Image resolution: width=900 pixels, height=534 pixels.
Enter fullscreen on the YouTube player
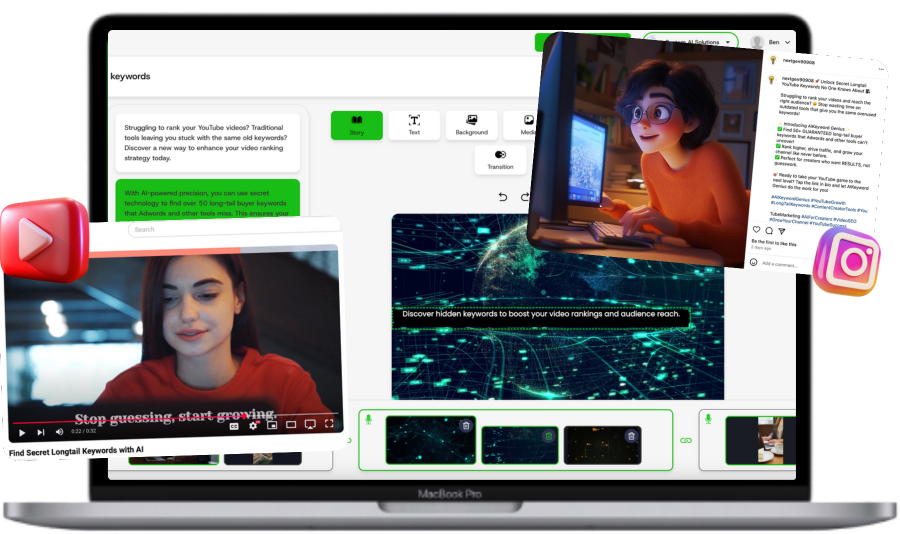click(329, 423)
